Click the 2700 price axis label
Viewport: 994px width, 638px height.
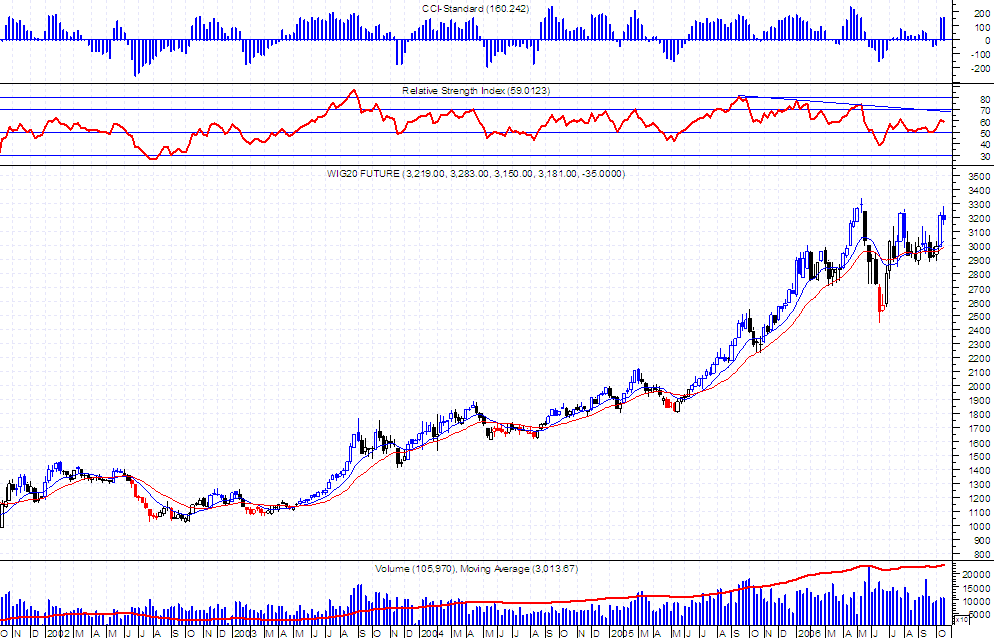tap(981, 289)
